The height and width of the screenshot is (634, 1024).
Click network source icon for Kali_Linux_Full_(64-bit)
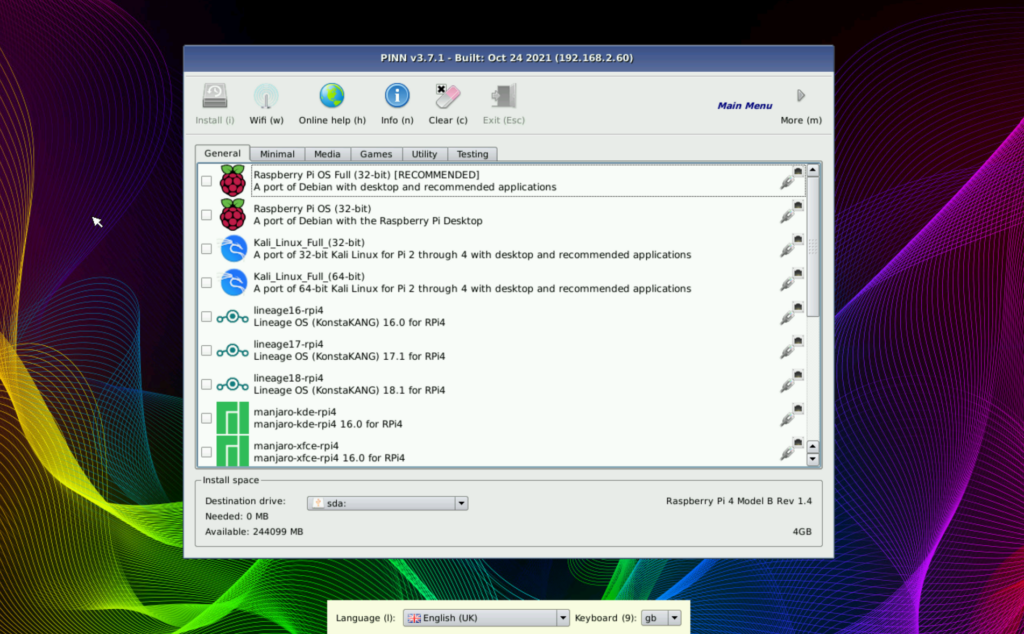(x=792, y=281)
